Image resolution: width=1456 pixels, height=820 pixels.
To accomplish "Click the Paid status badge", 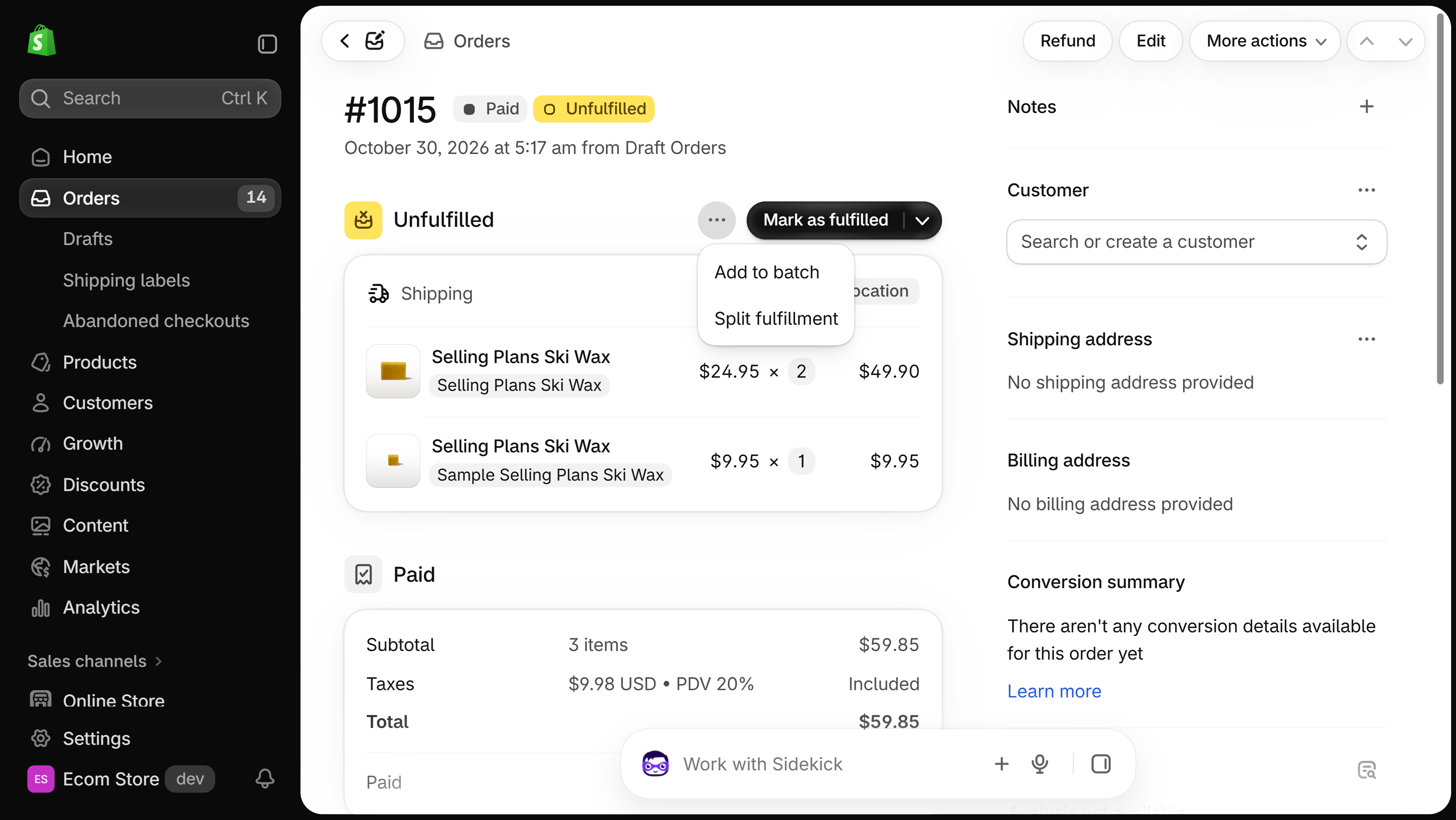I will click(x=489, y=108).
